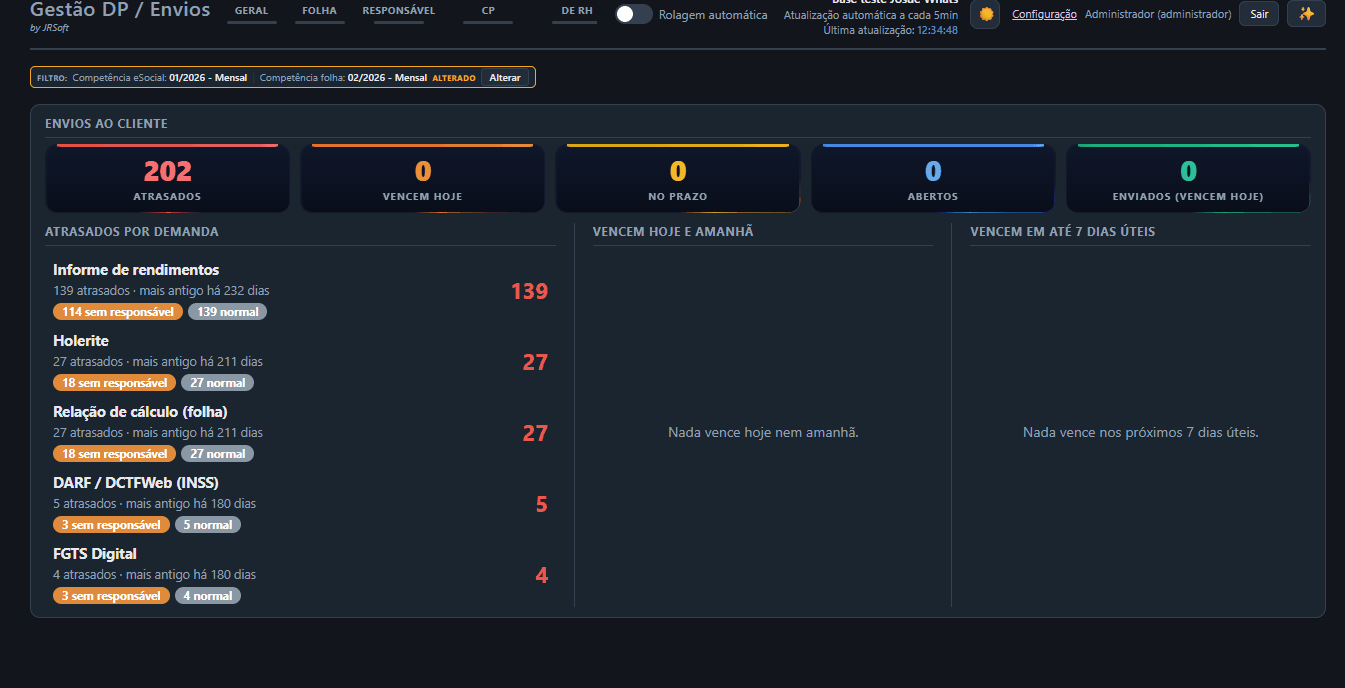Click the red 139 count
The image size is (1345, 688).
click(x=529, y=291)
